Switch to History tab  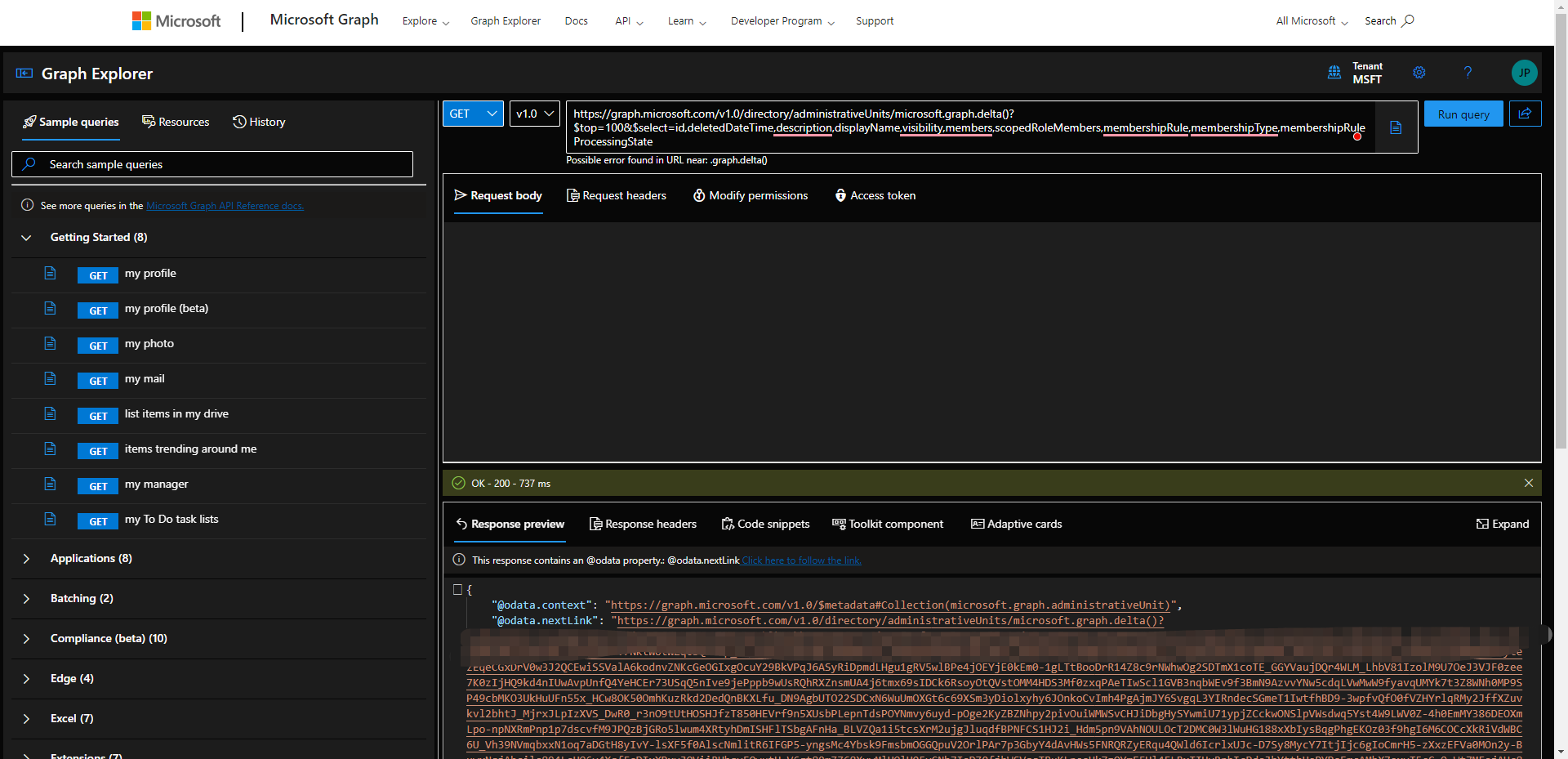click(259, 122)
